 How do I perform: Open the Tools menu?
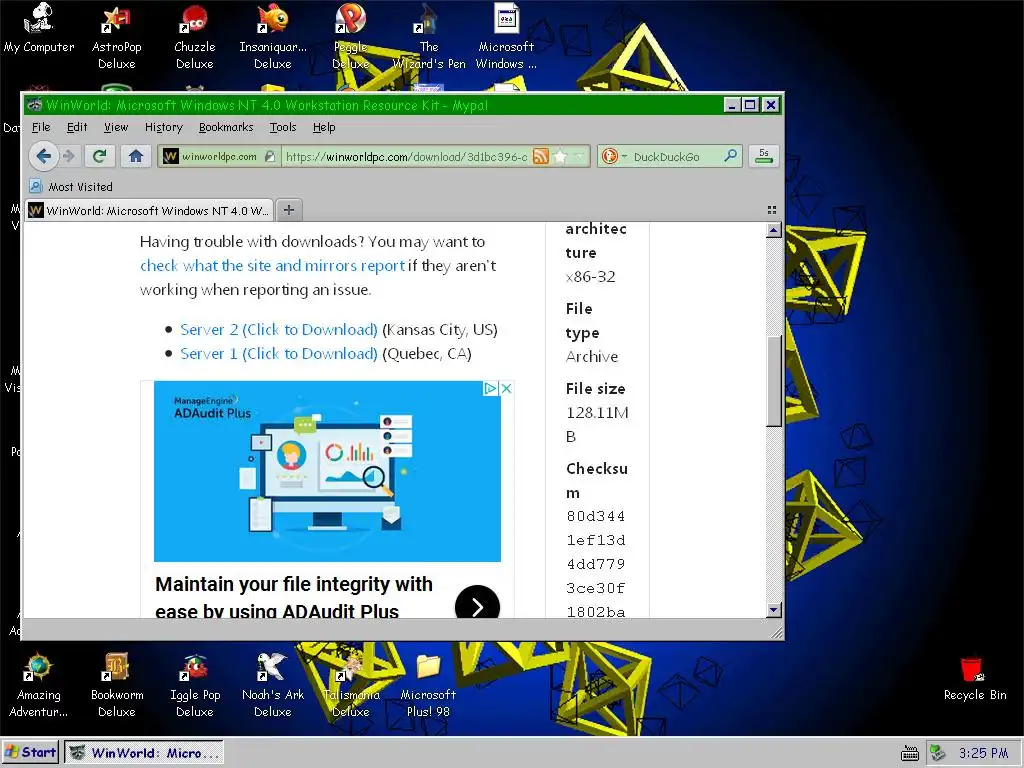point(283,127)
